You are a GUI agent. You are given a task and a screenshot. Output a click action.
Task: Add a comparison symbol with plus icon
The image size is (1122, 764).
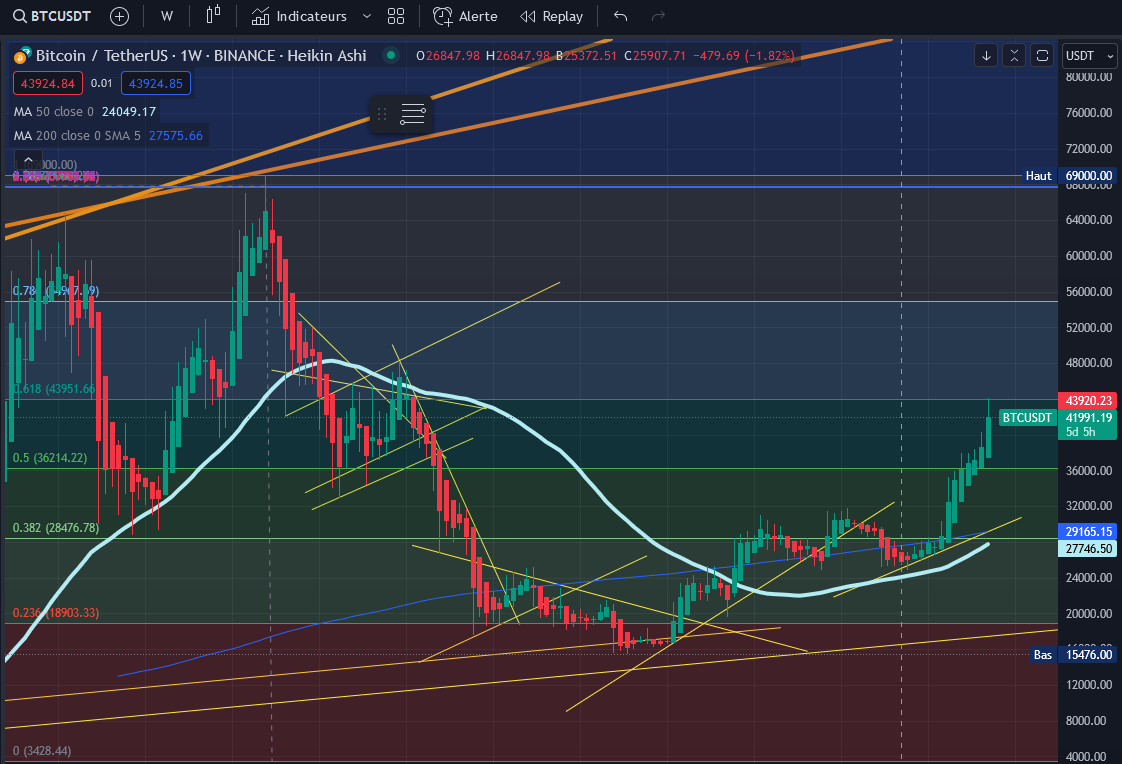tap(119, 16)
